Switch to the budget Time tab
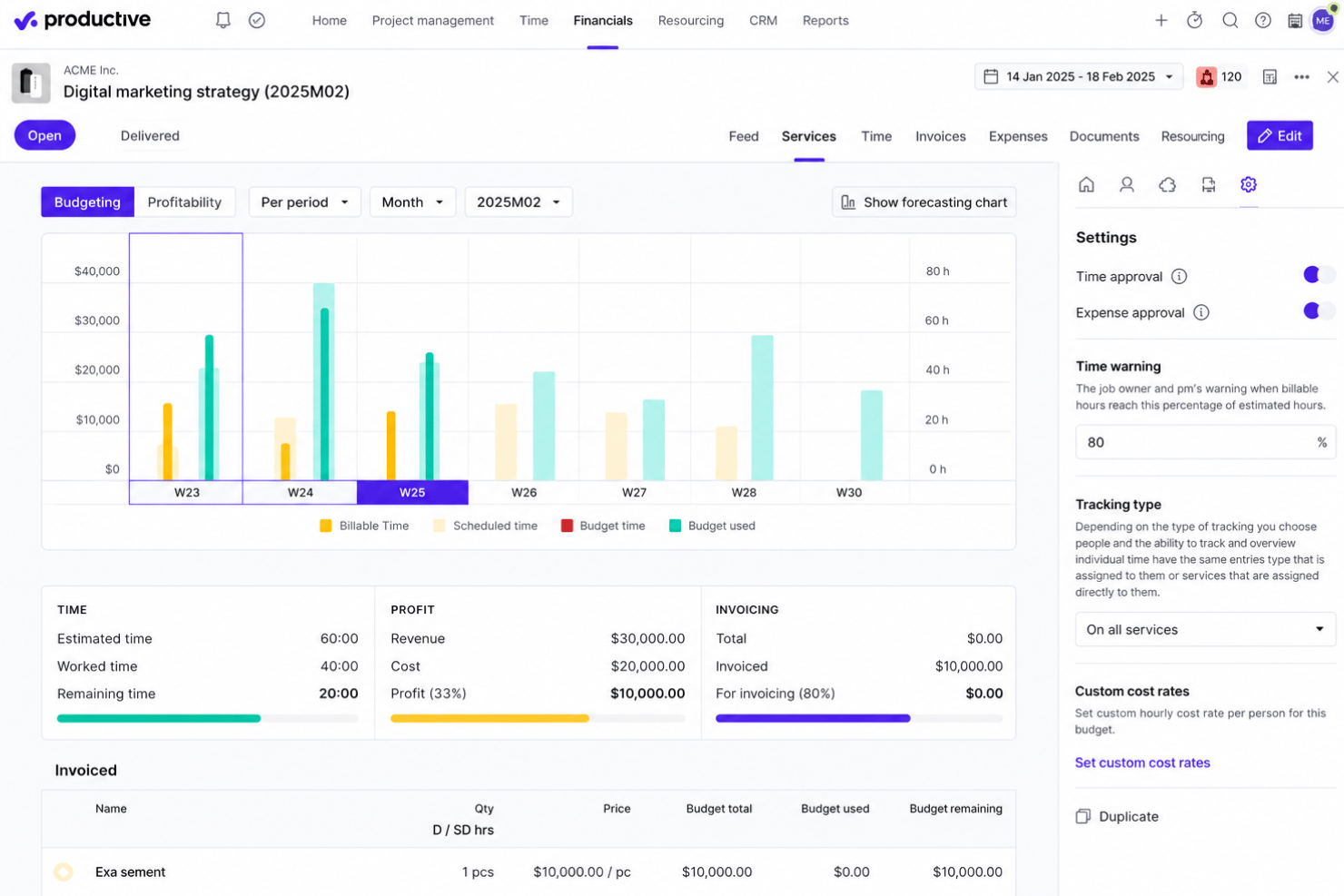 (876, 136)
